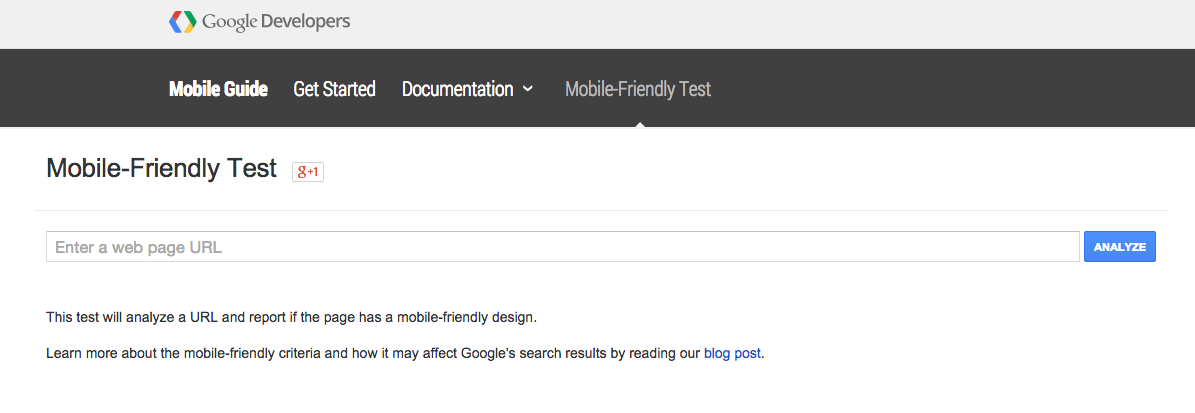Click the Mobile-Friendly Test page heading
Viewport: 1195px width, 413px height.
162,168
